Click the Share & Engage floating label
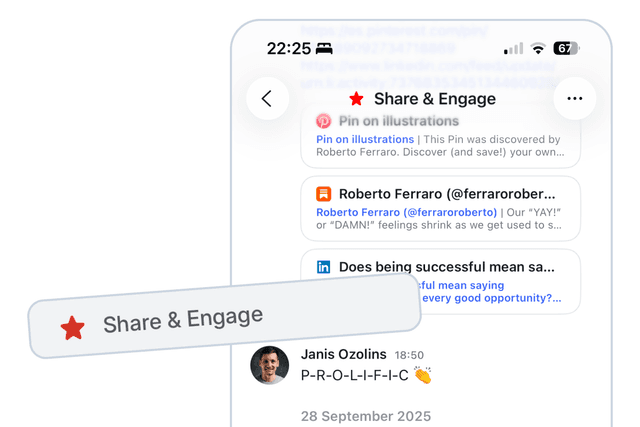Screen dimensions: 640x427 [x=224, y=316]
